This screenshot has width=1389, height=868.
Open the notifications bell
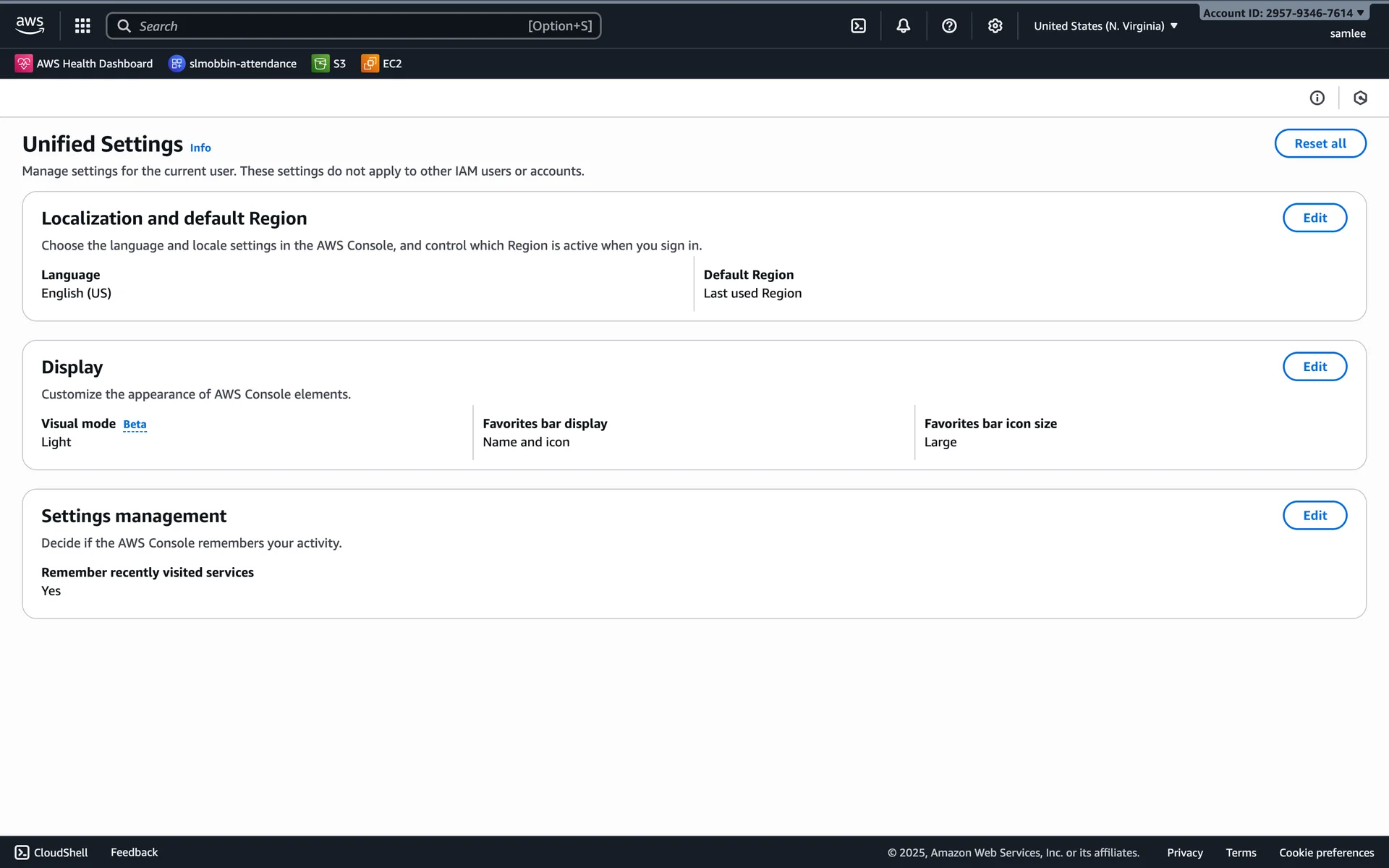point(903,26)
